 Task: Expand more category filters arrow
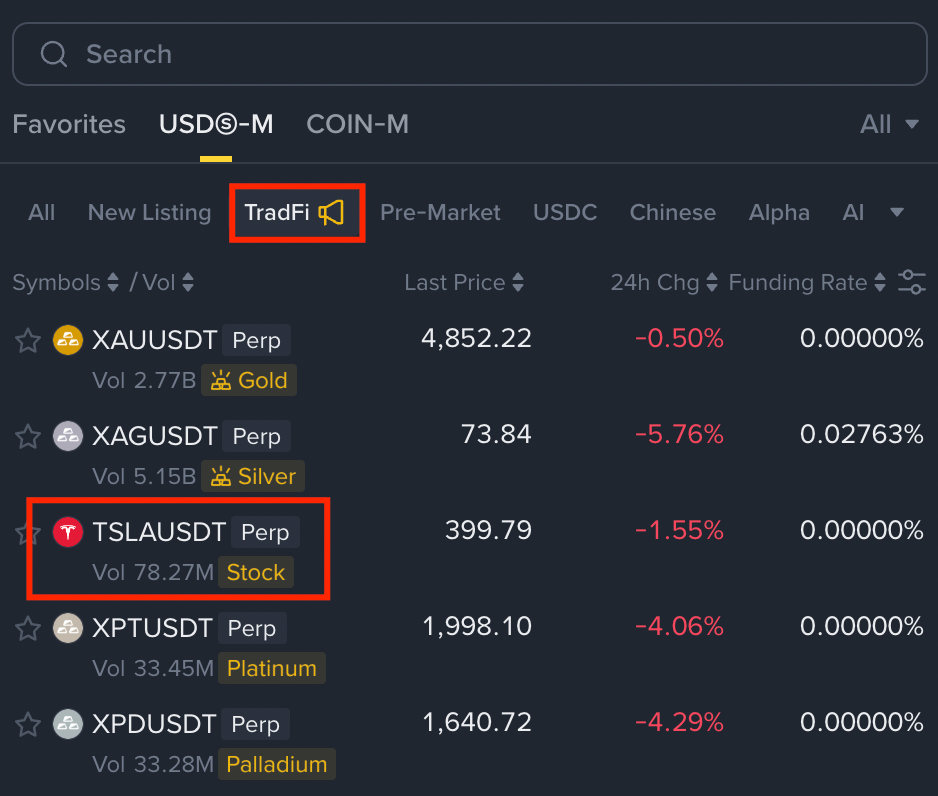tap(897, 212)
